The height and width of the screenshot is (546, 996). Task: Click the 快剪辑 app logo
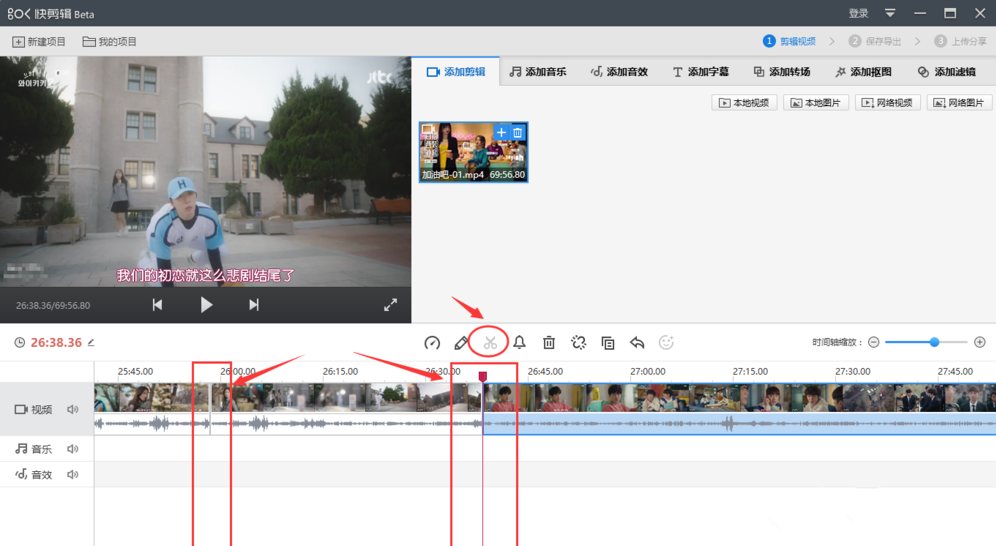click(51, 13)
